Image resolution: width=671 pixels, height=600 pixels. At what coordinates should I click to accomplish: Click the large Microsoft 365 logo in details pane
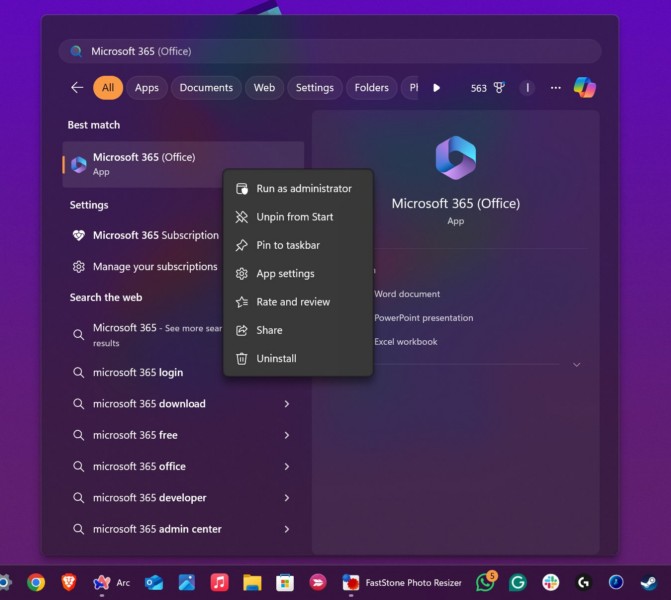pos(456,158)
